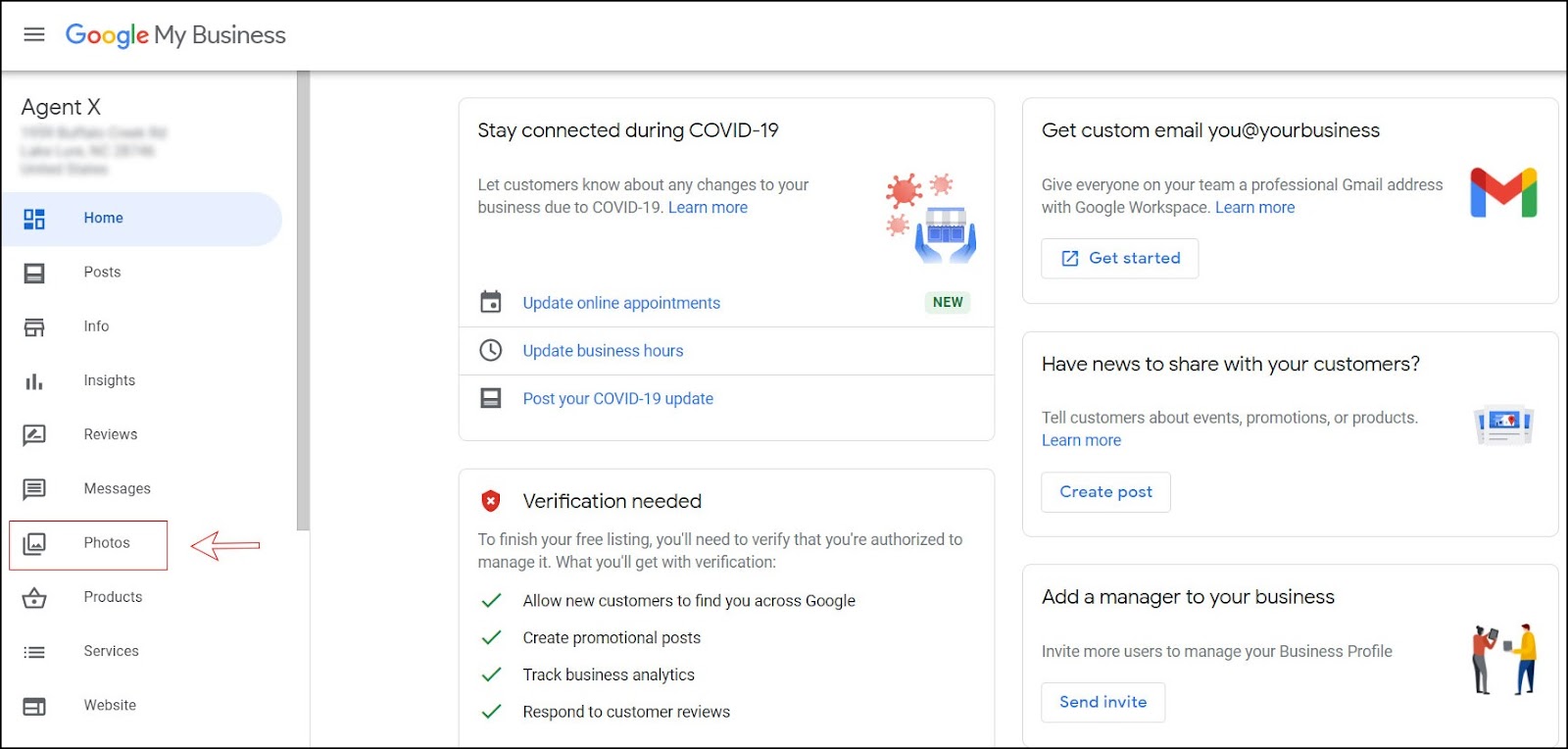Open Post your COVID-19 update link

pyautogui.click(x=617, y=399)
